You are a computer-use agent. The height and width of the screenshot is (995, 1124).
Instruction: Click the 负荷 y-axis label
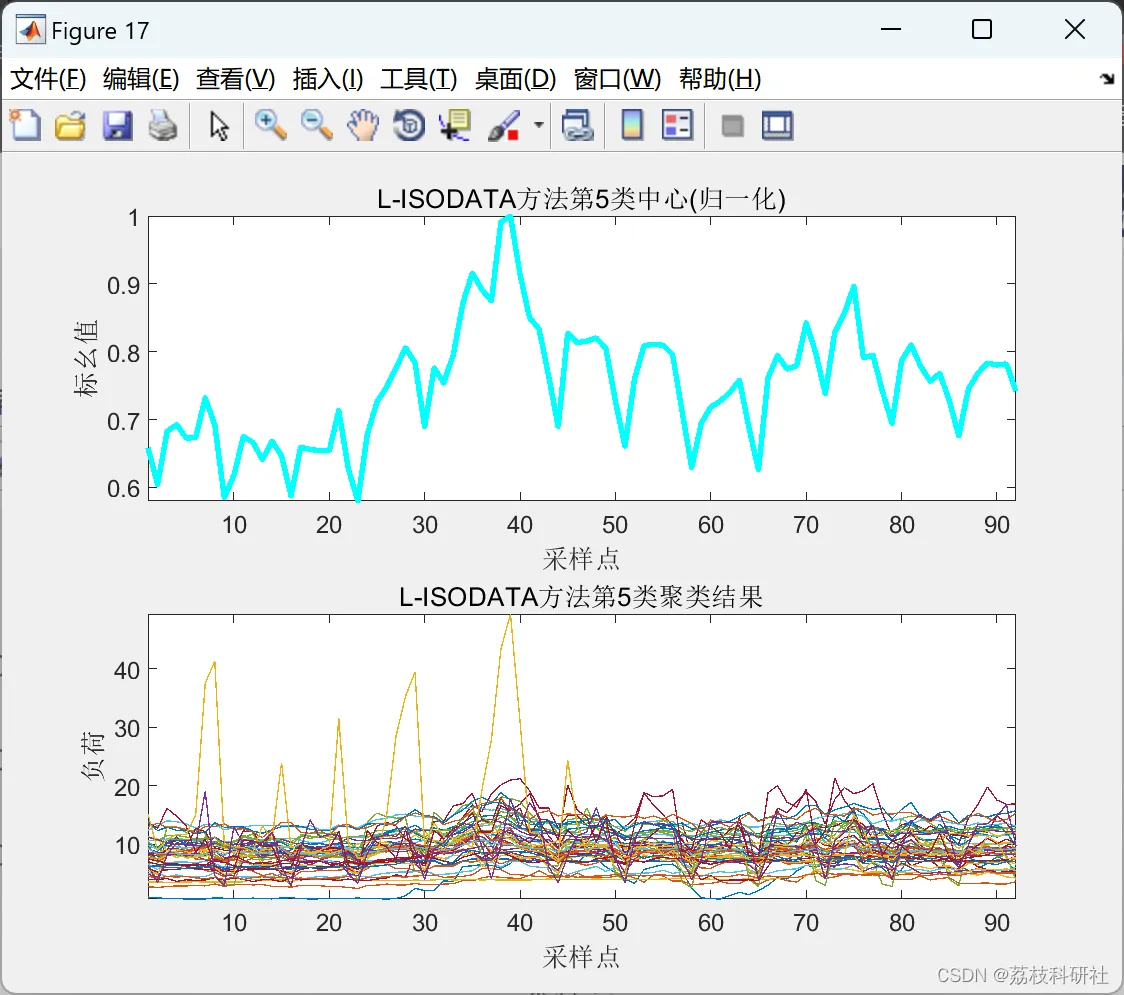point(92,756)
